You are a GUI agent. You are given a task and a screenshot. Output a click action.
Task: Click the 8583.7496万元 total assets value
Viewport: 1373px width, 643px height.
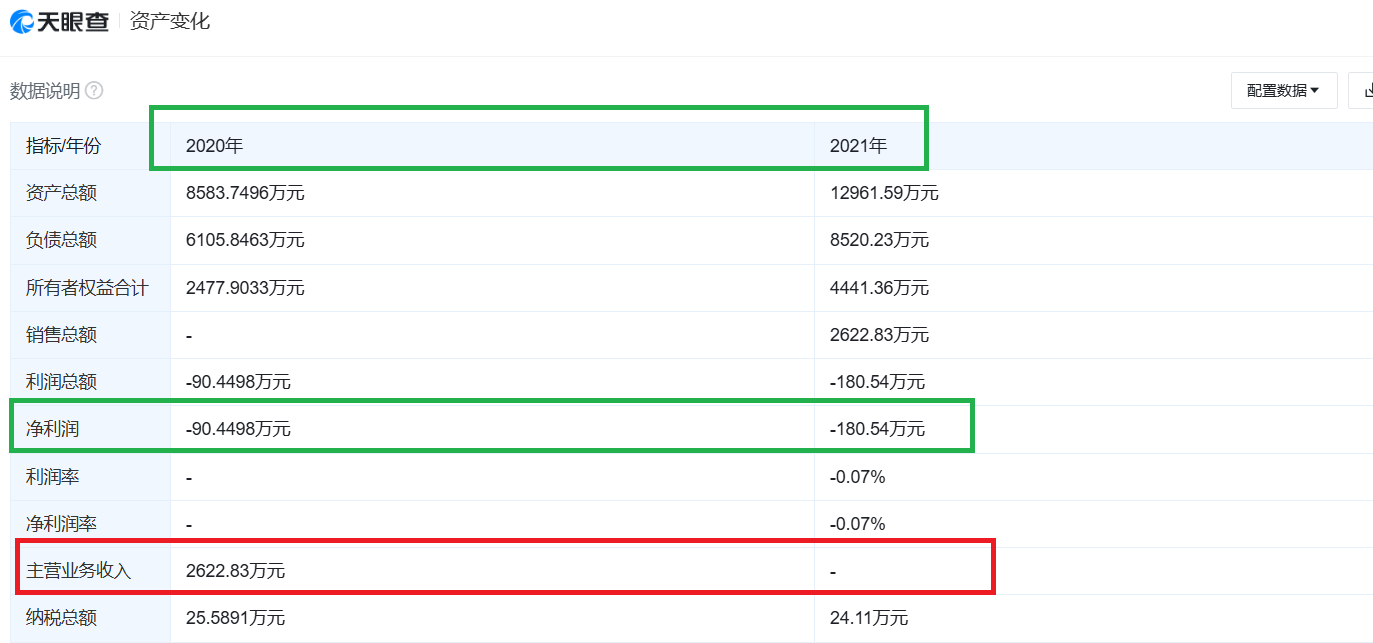click(x=245, y=193)
